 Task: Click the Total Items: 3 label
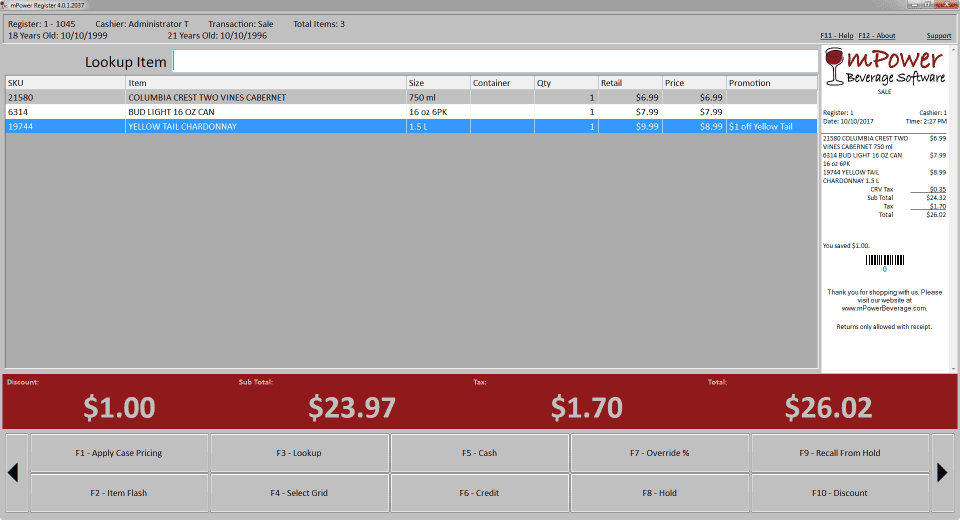(319, 24)
